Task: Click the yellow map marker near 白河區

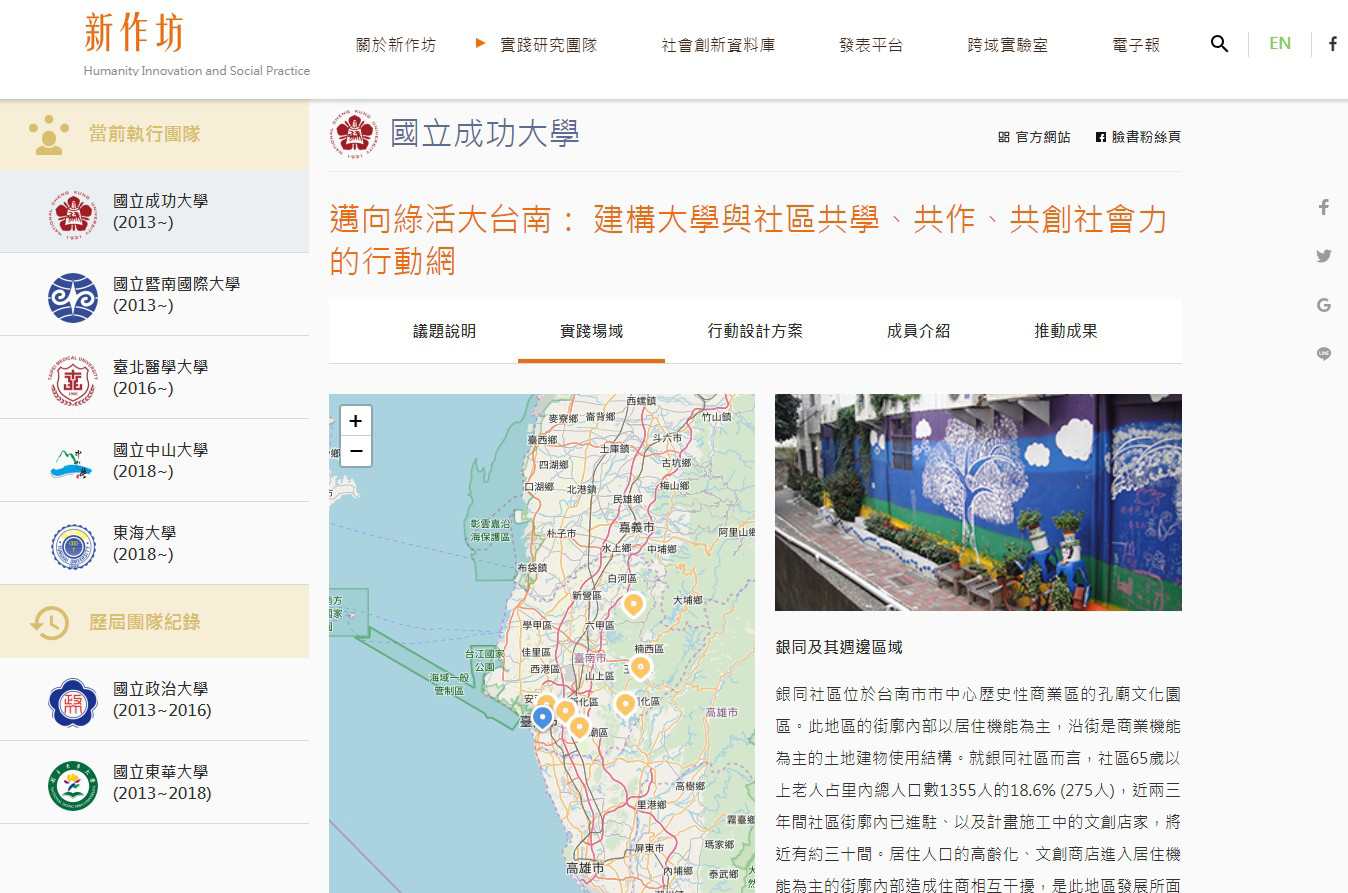Action: 633,605
